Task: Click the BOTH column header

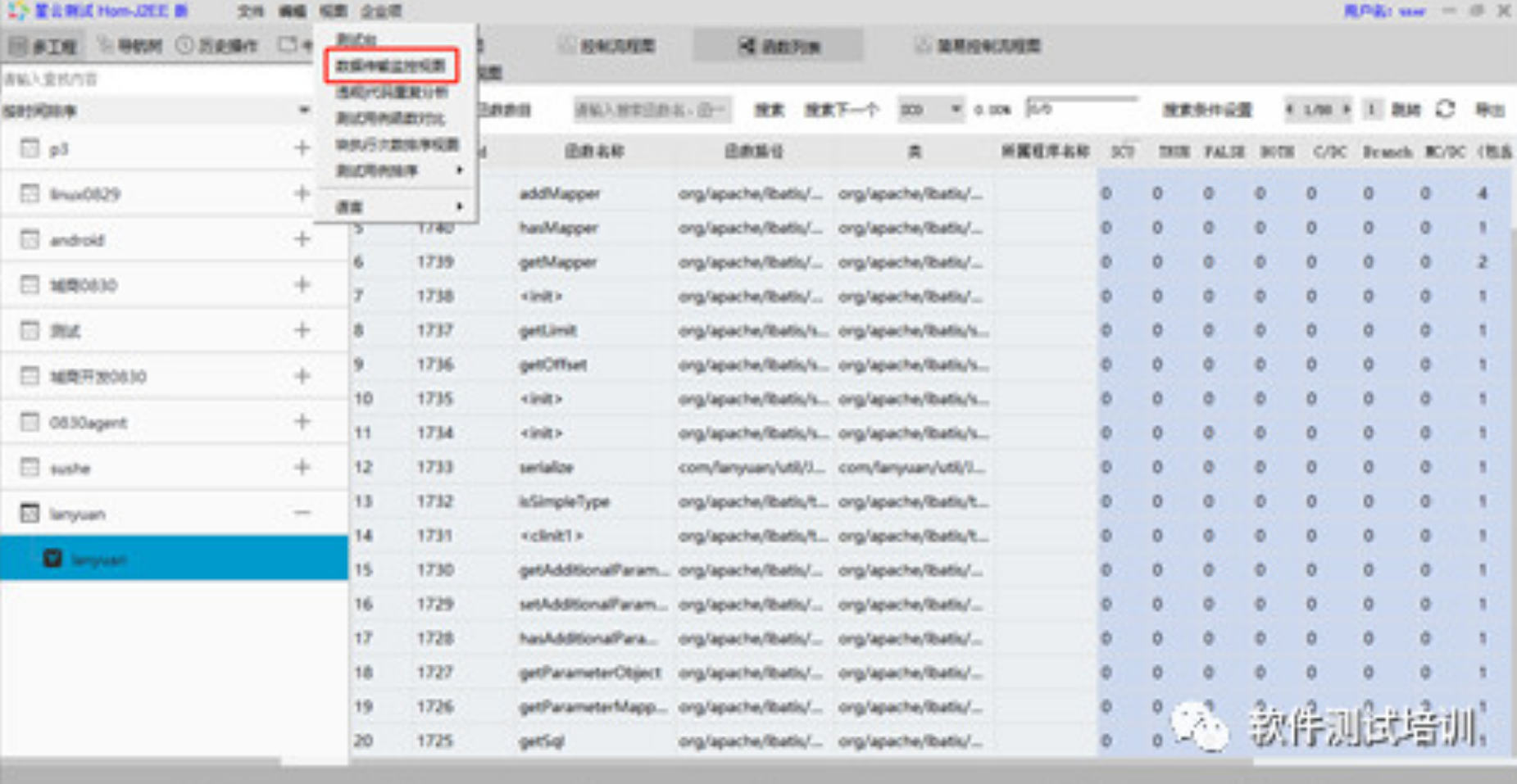Action: point(1277,152)
